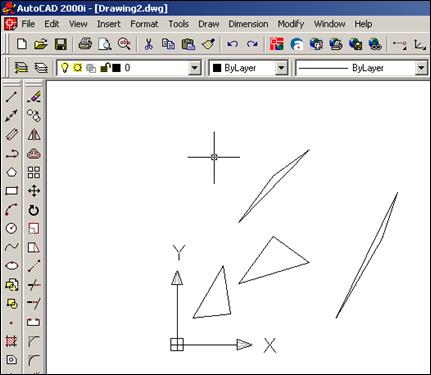431x375 pixels.
Task: Select the Offset modify tool
Action: click(34, 154)
